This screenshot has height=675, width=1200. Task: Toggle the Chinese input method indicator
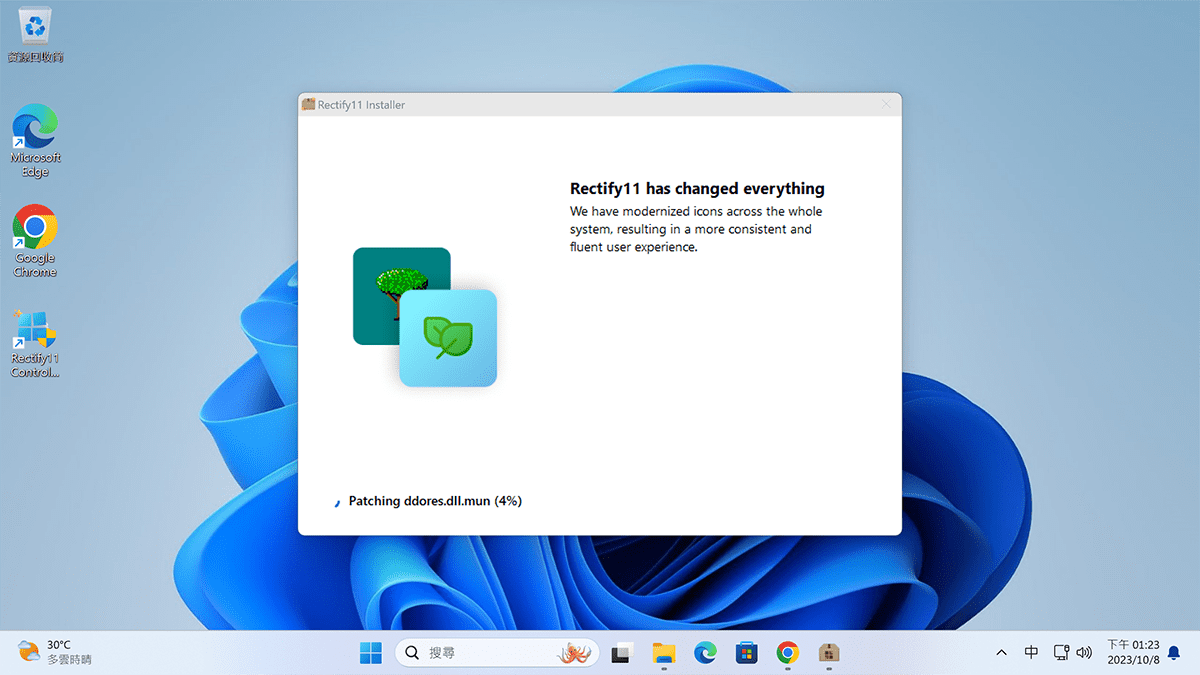(1031, 653)
